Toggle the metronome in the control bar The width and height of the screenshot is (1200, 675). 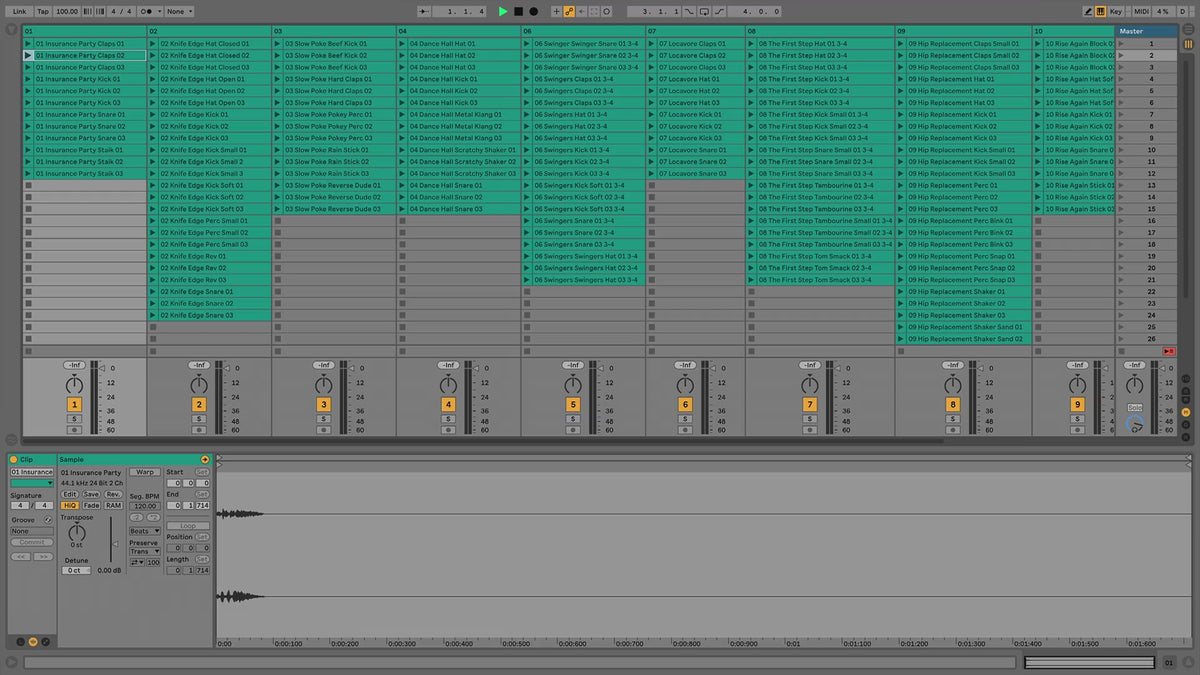click(150, 11)
